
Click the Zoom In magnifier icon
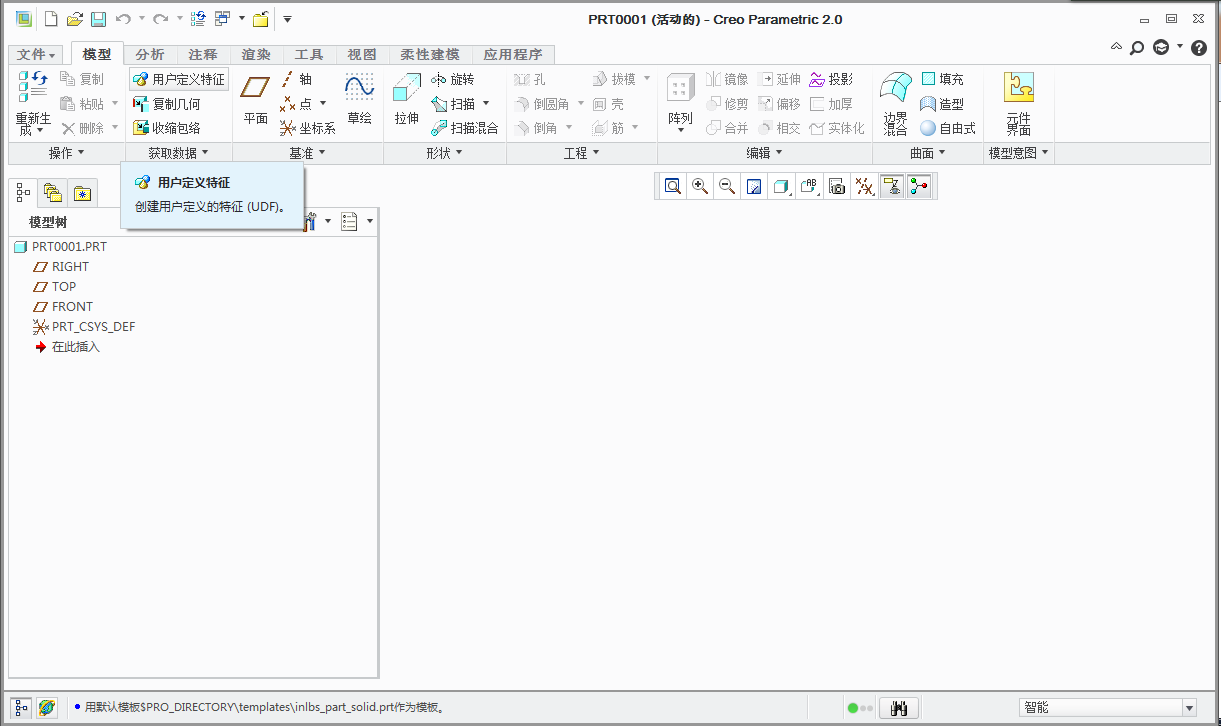(x=700, y=186)
